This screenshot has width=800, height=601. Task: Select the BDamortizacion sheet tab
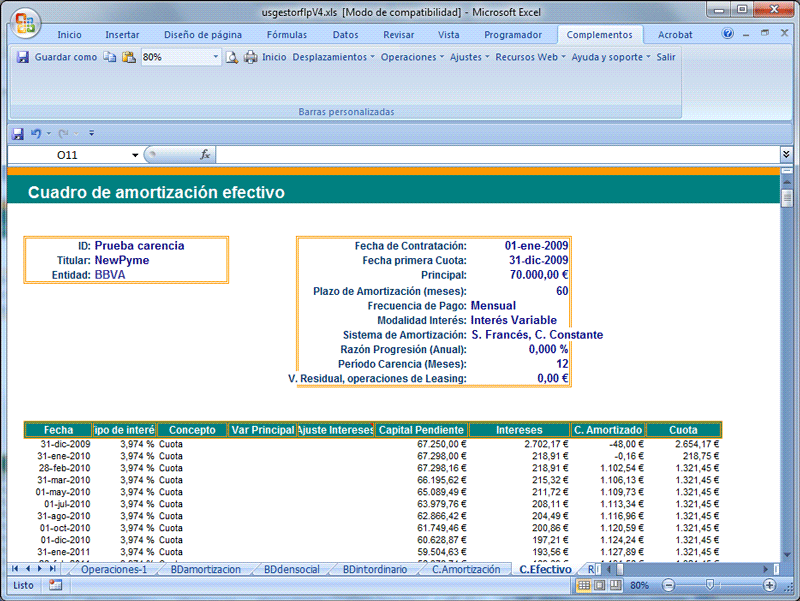pyautogui.click(x=206, y=569)
